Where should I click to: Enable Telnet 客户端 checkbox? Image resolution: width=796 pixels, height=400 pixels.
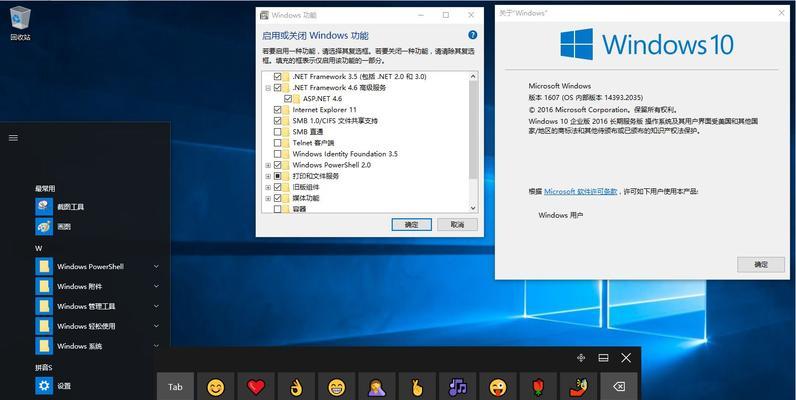click(277, 143)
